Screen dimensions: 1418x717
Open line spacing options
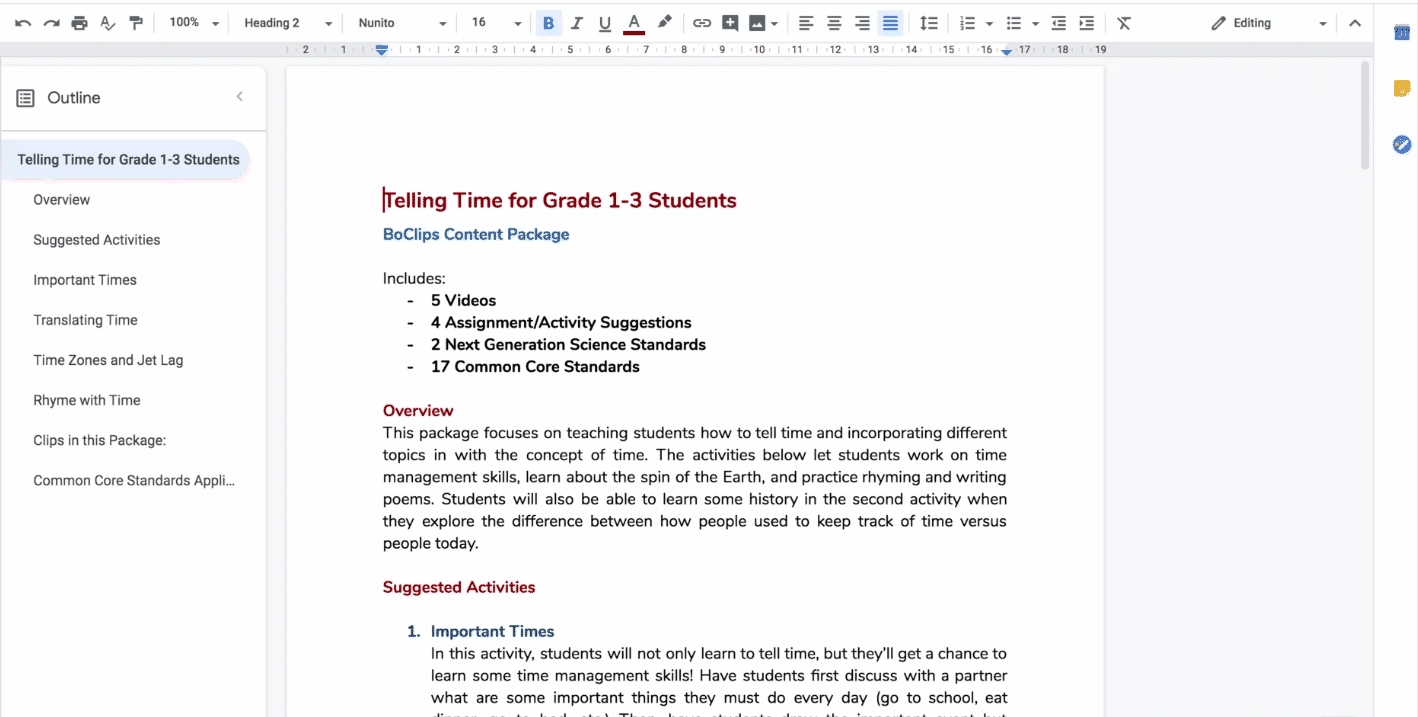[929, 23]
